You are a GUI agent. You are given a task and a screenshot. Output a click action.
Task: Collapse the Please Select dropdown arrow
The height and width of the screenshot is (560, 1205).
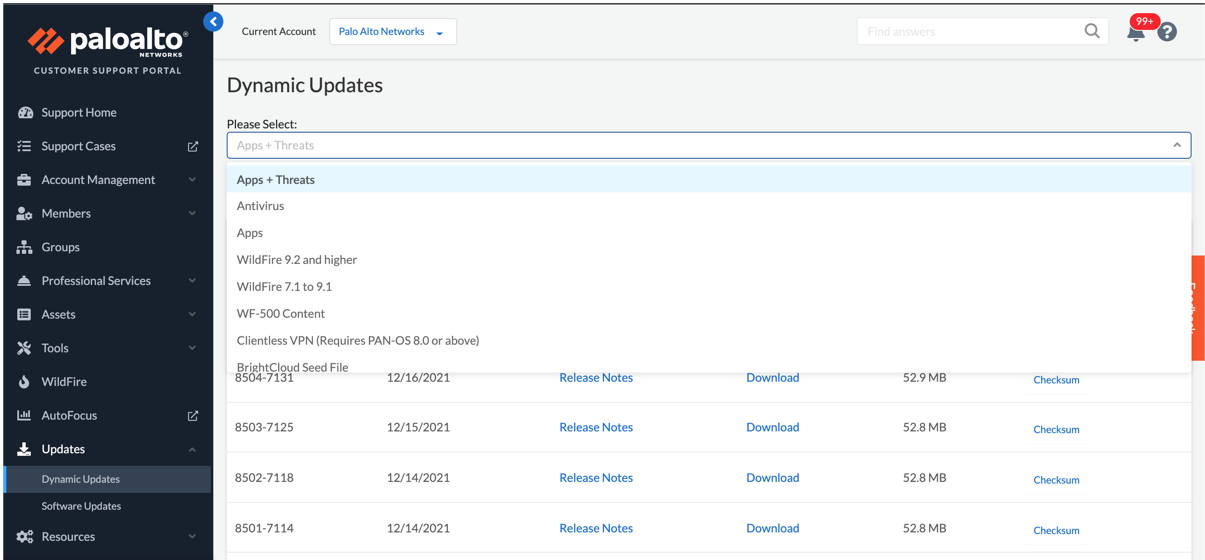(x=1177, y=145)
